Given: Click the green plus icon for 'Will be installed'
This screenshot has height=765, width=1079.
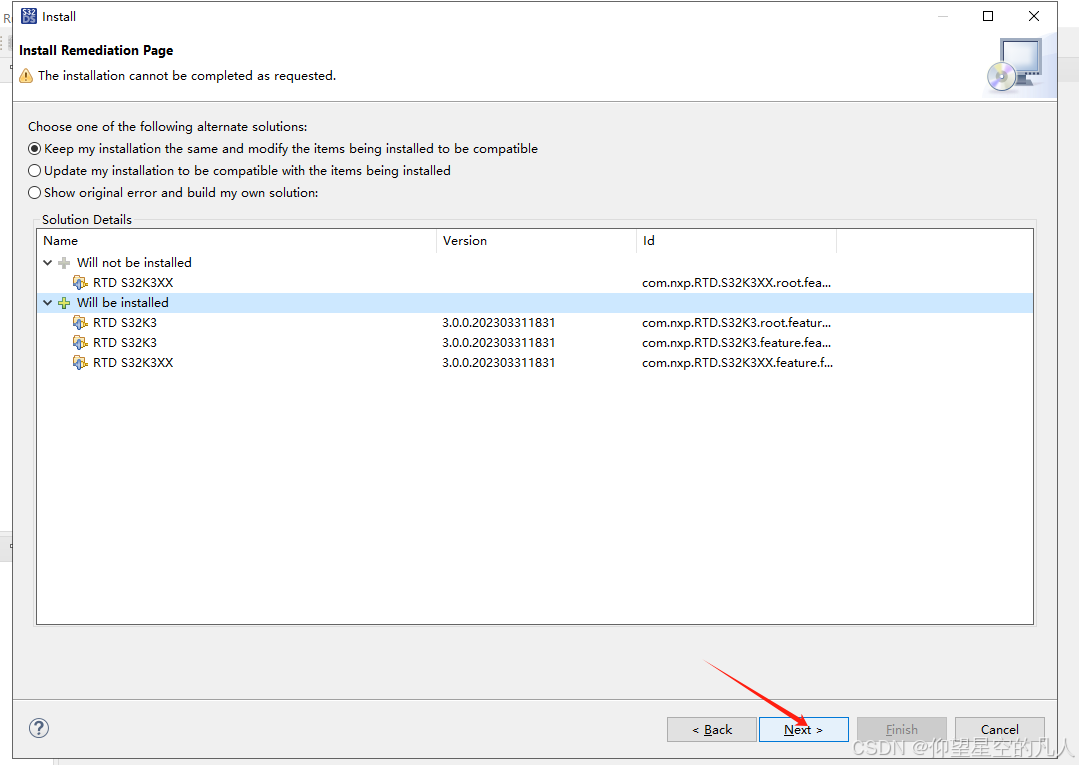Looking at the screenshot, I should [64, 303].
